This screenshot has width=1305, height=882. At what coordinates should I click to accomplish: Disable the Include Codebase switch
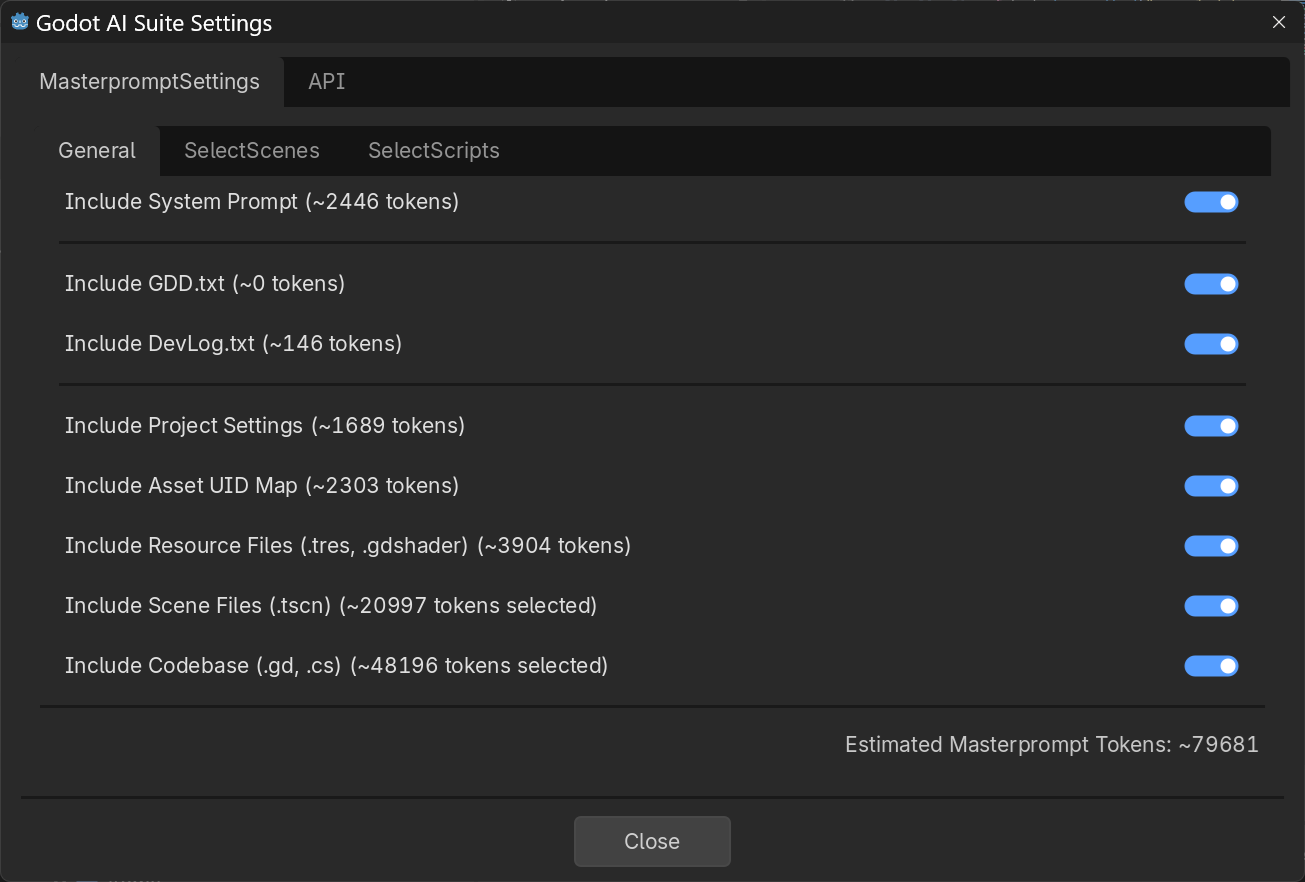tap(1211, 667)
